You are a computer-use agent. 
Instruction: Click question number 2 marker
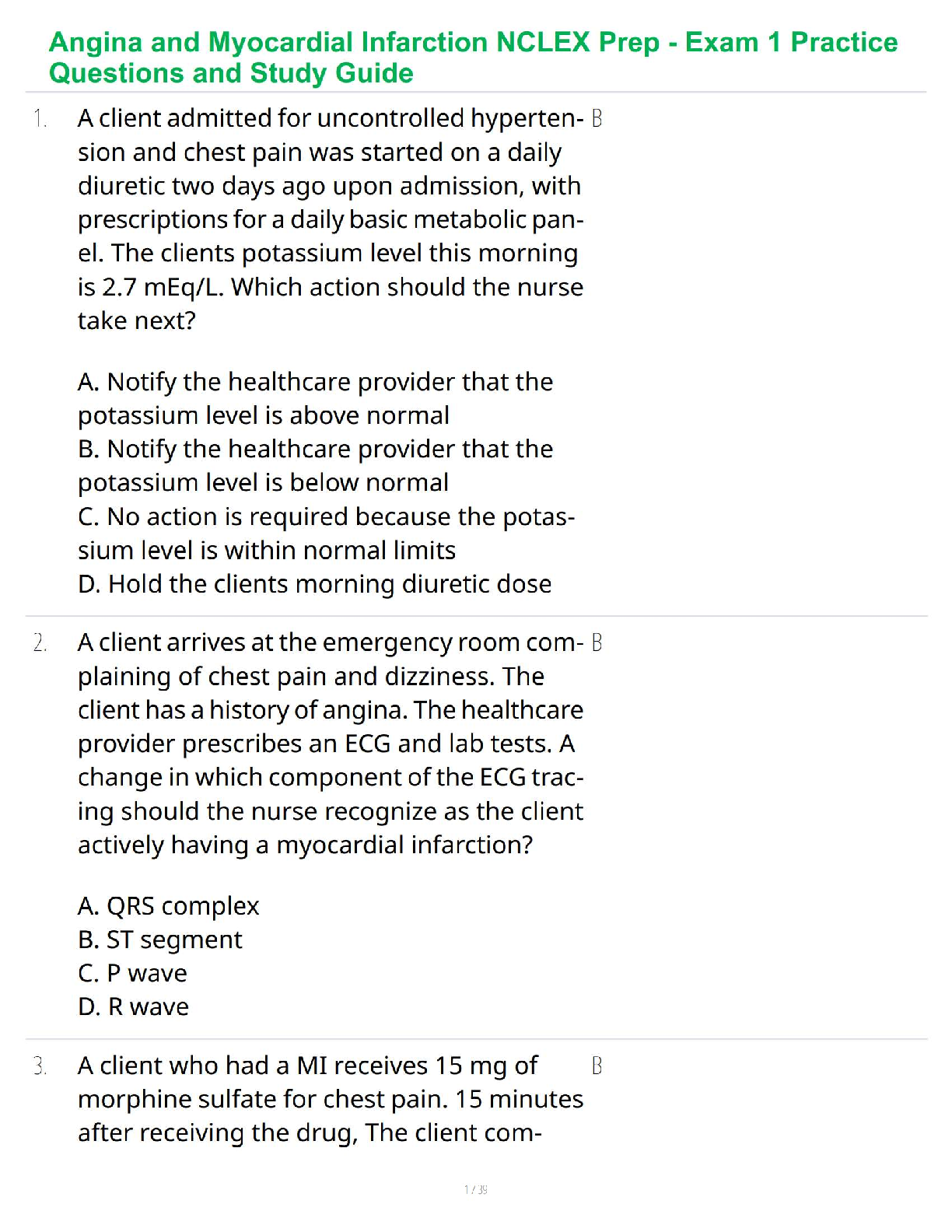[x=40, y=643]
